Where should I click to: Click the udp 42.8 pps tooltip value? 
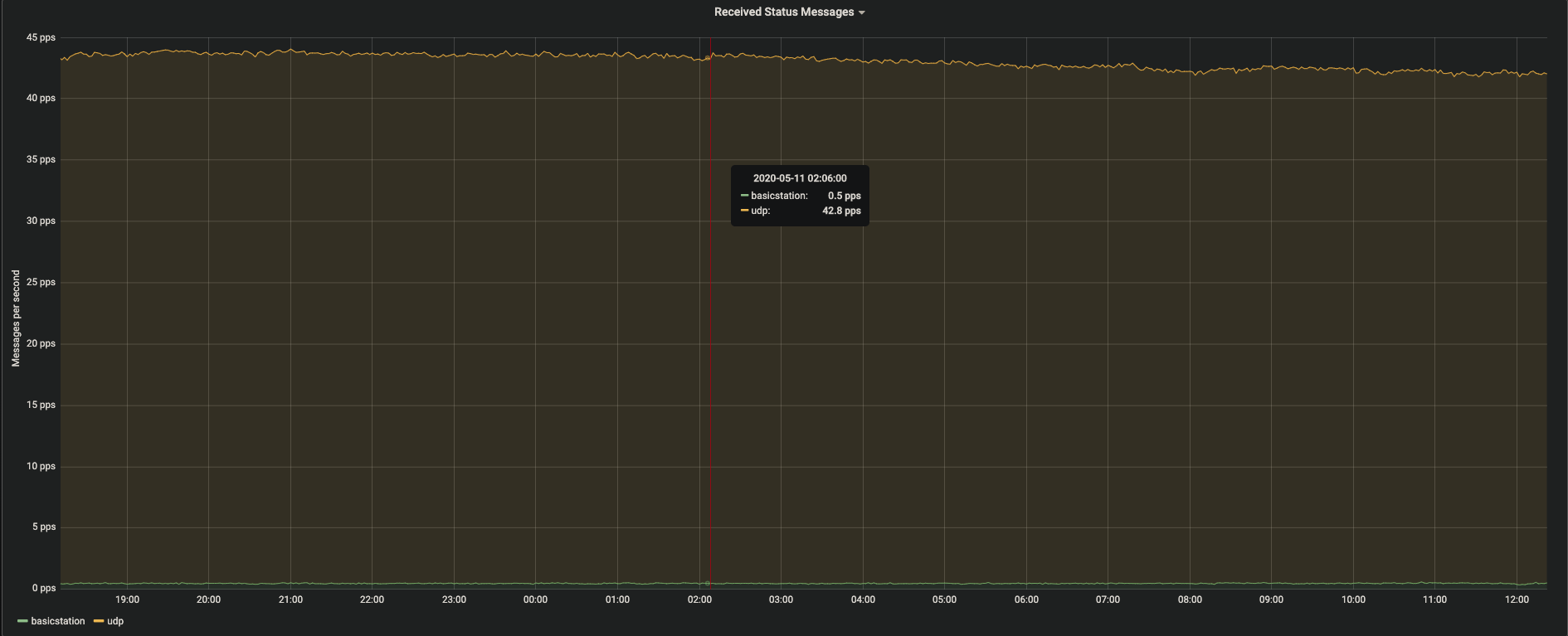tap(841, 211)
